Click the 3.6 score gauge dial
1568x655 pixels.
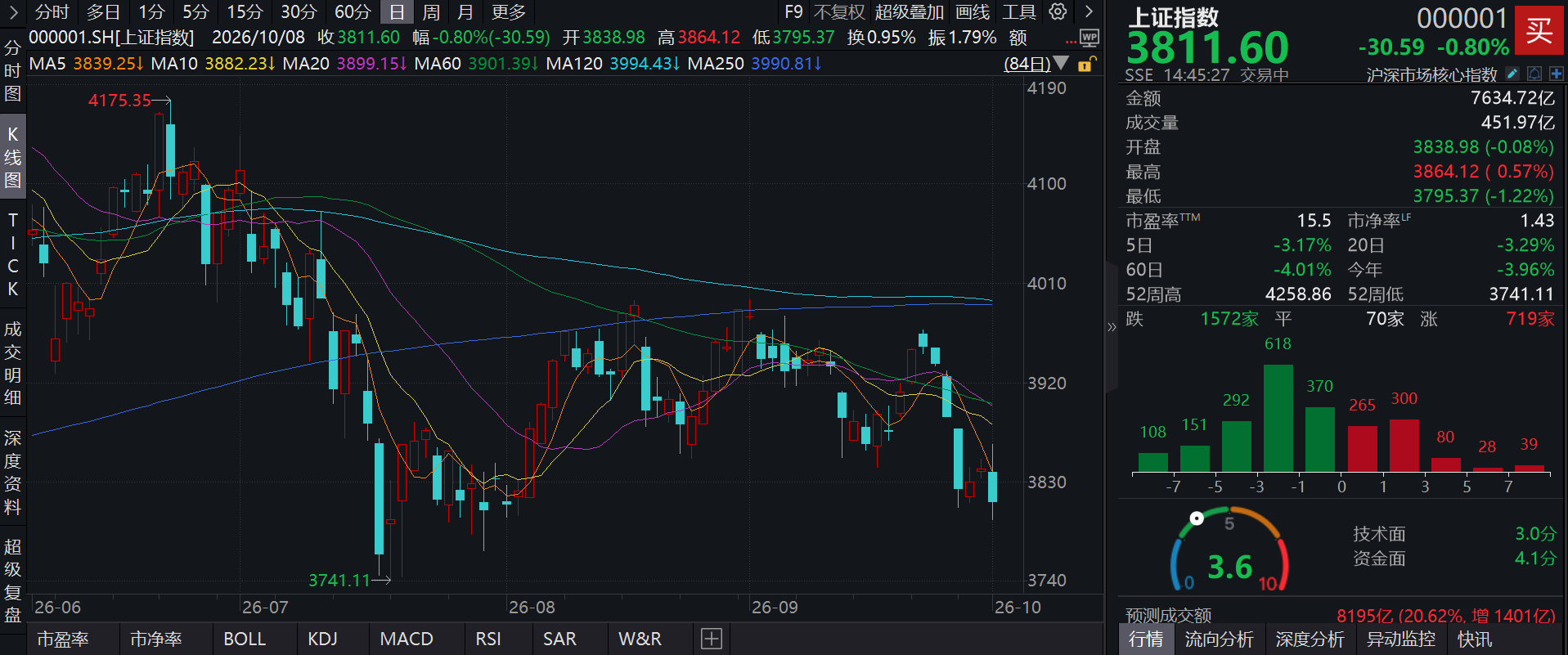(x=1229, y=550)
